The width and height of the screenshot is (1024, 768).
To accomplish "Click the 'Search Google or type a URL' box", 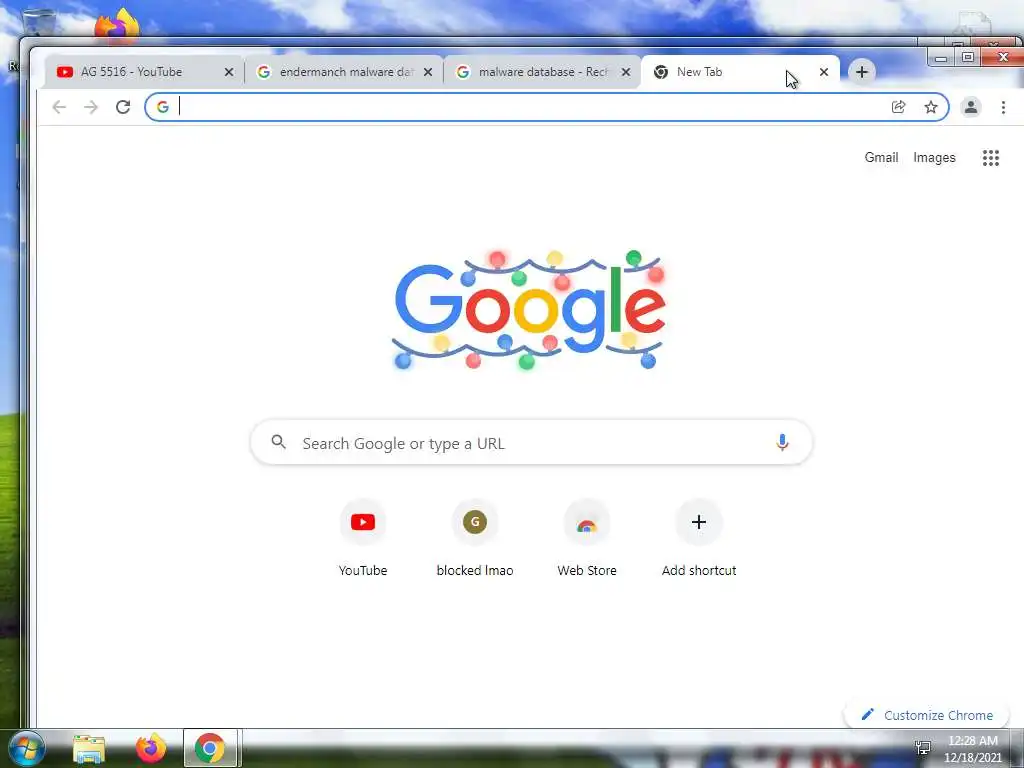I will 532,442.
